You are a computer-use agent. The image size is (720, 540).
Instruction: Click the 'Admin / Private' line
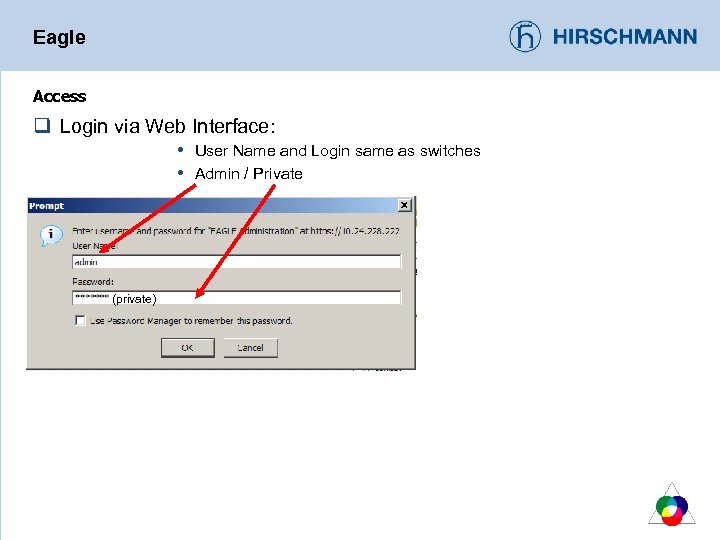pyautogui.click(x=248, y=174)
